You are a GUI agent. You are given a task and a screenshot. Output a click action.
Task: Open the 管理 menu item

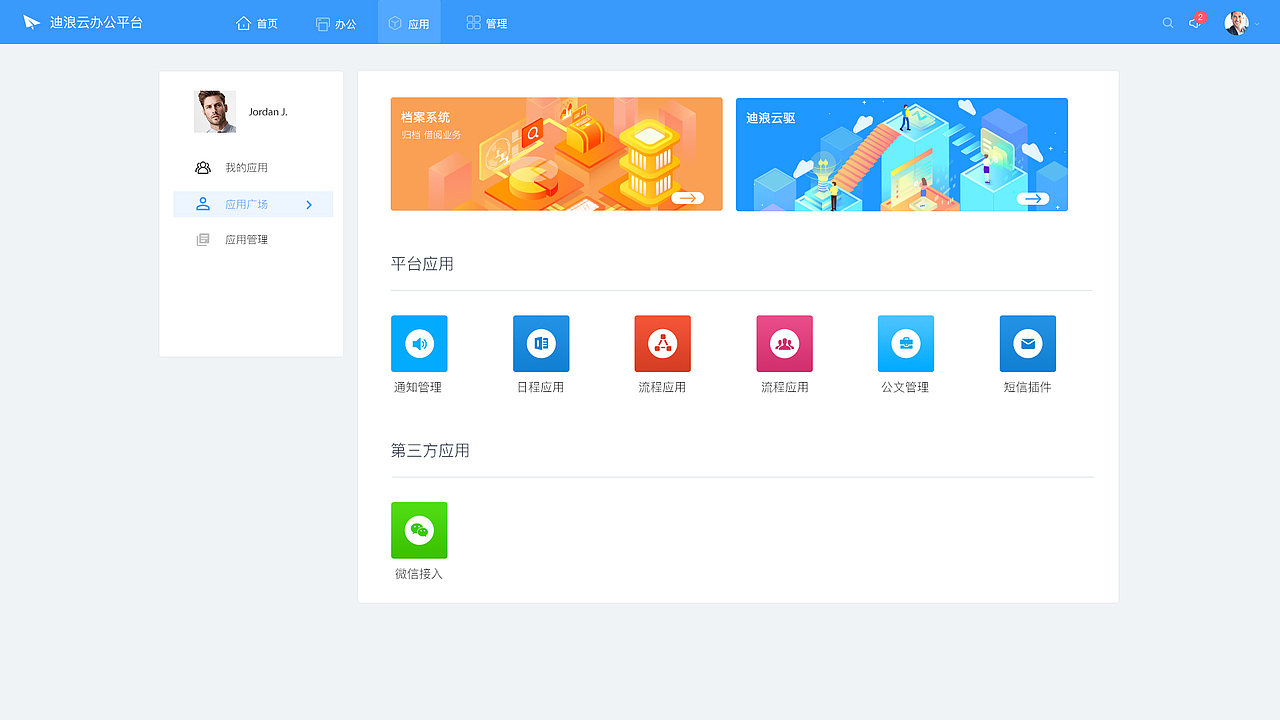[486, 21]
